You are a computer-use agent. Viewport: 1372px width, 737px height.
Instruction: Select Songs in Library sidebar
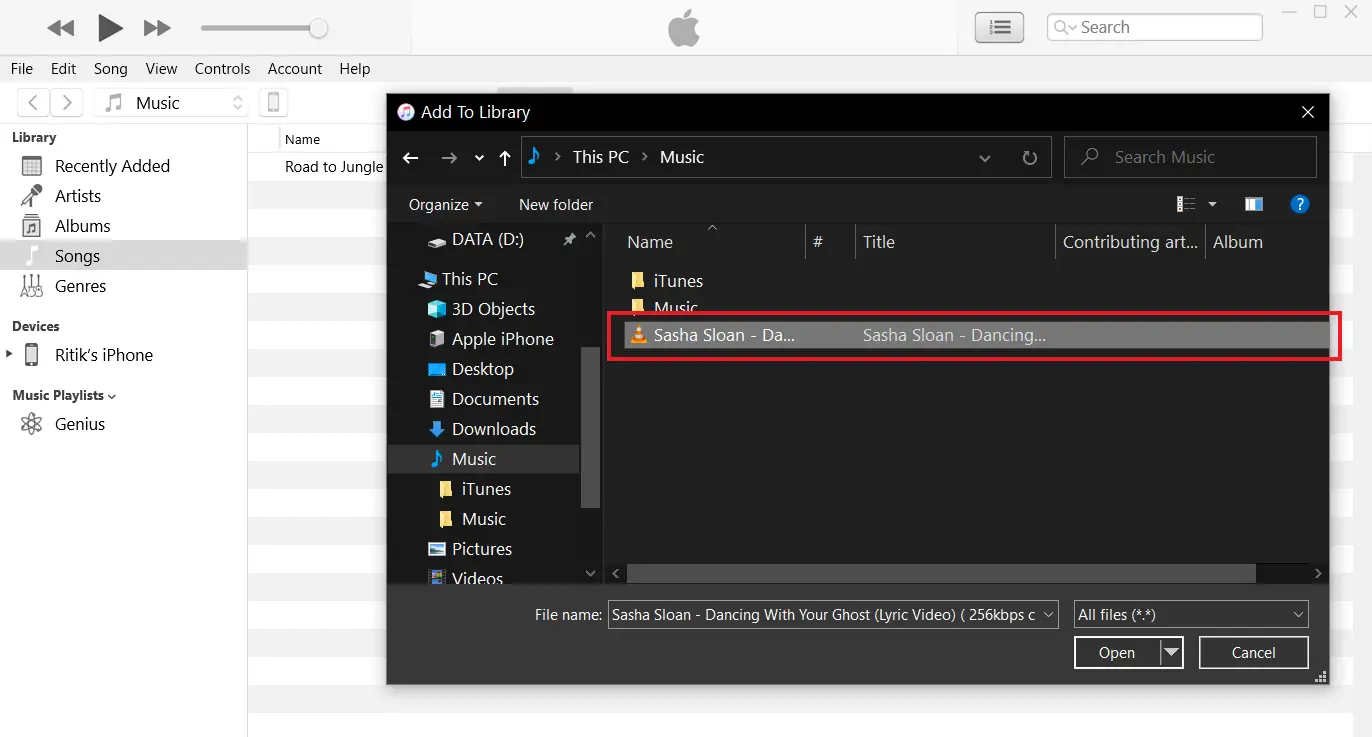point(77,256)
